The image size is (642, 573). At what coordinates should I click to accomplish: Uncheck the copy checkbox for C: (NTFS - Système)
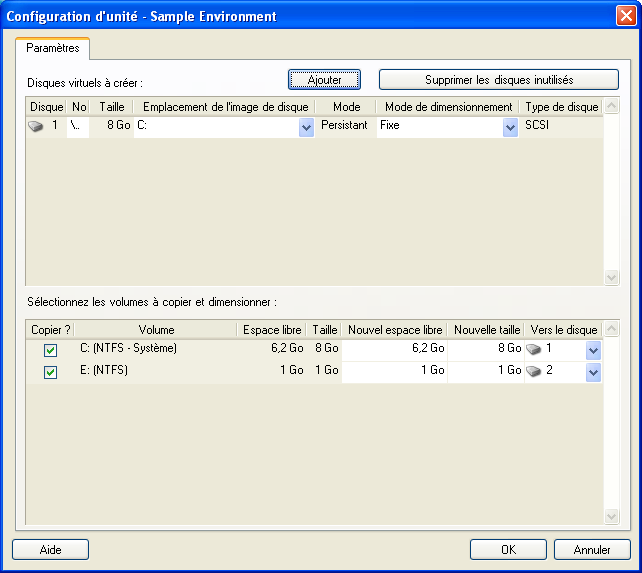click(x=50, y=350)
